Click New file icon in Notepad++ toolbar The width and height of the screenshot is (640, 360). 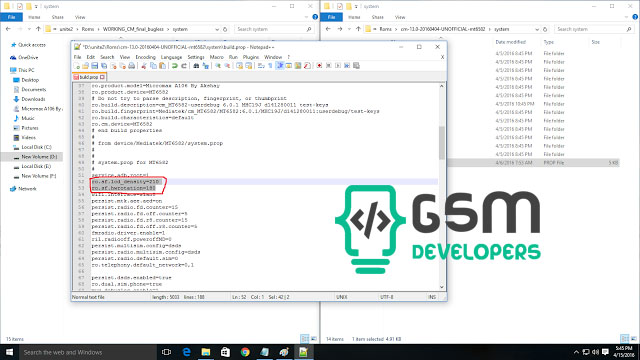[x=77, y=66]
